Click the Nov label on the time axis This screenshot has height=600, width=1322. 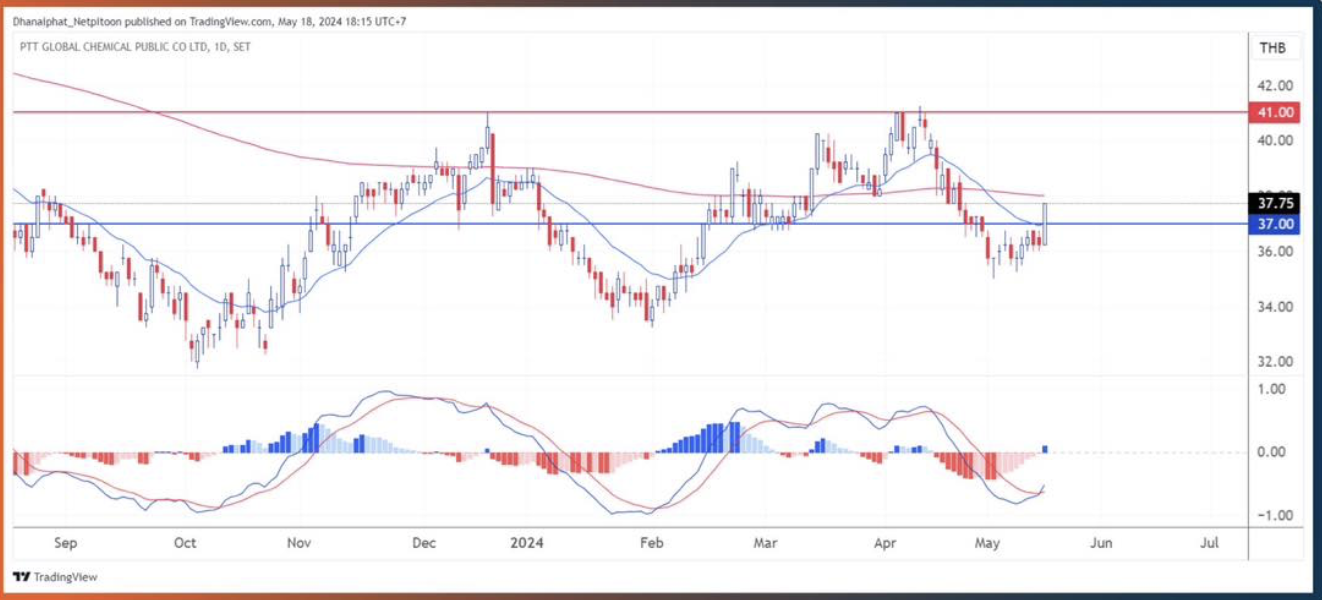[300, 544]
